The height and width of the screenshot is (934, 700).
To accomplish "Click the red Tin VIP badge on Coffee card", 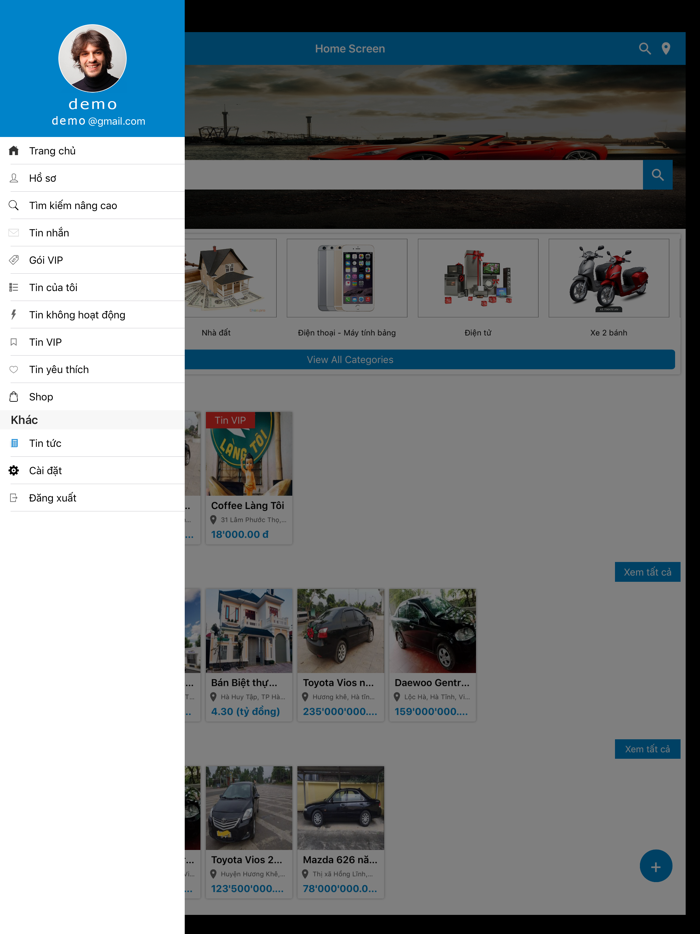I will point(231,420).
